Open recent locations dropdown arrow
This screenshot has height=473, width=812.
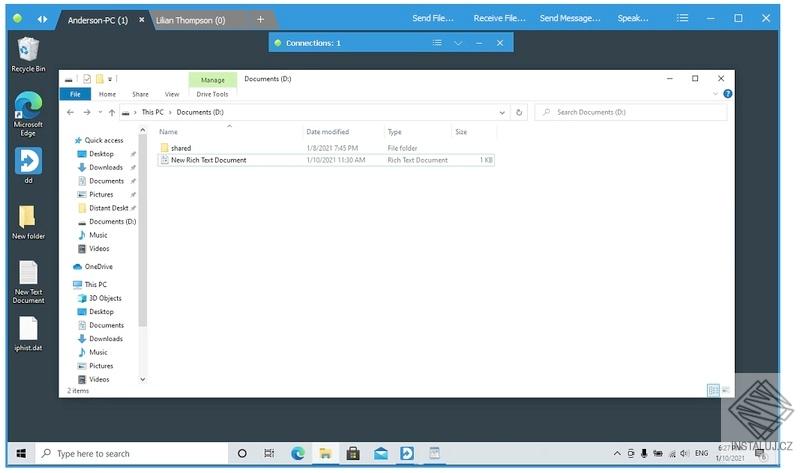pyautogui.click(x=100, y=112)
